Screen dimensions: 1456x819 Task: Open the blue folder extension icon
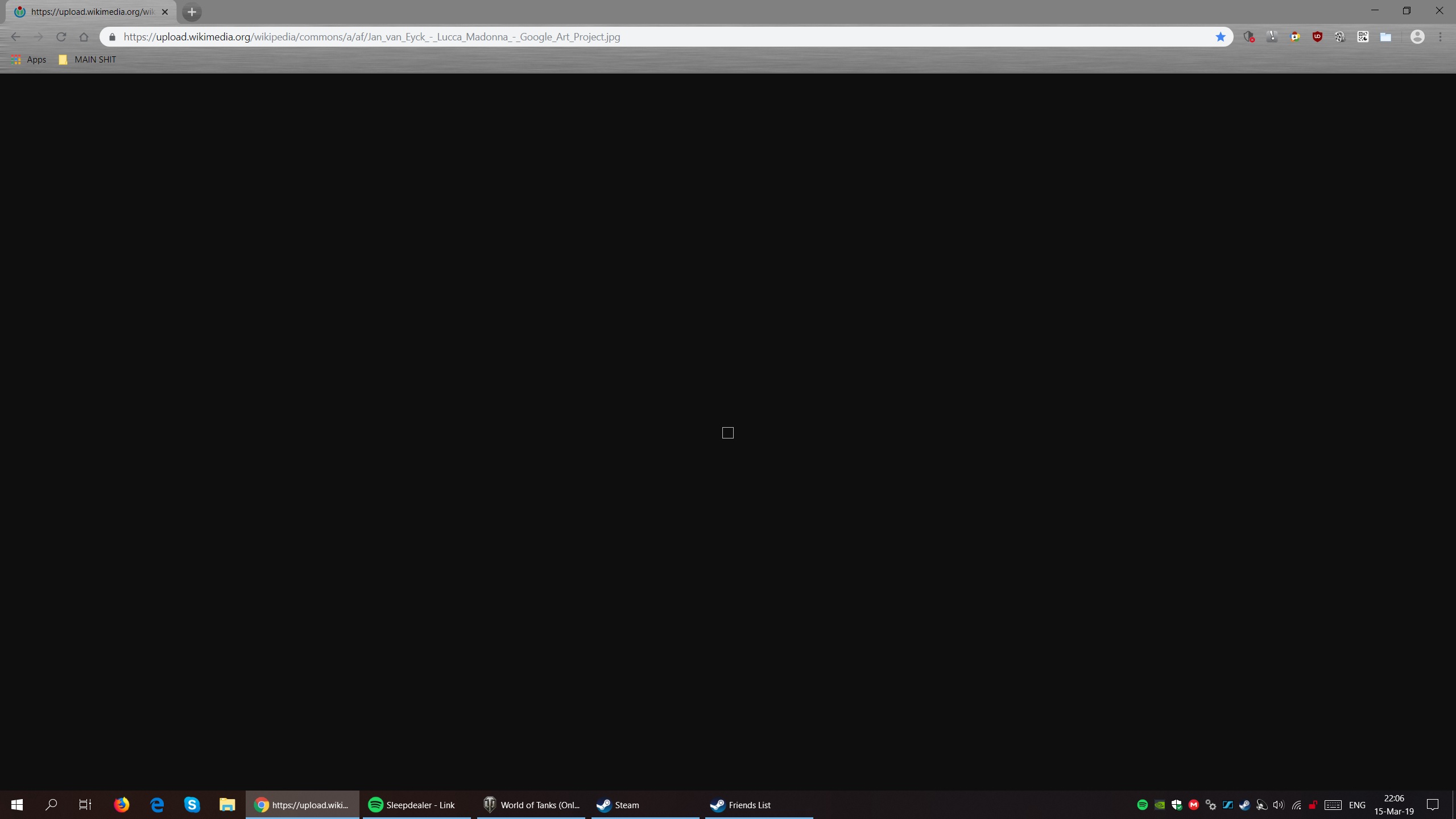point(1385,37)
